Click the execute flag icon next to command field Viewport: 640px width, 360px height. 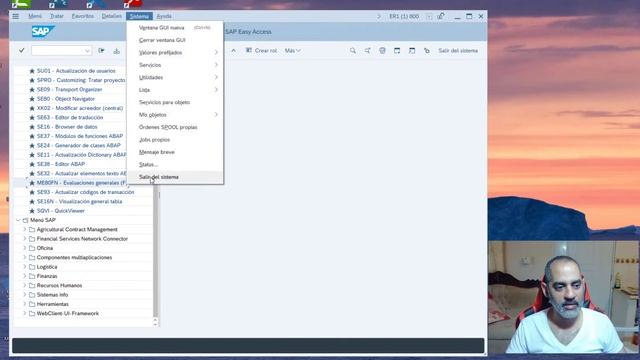click(x=101, y=51)
